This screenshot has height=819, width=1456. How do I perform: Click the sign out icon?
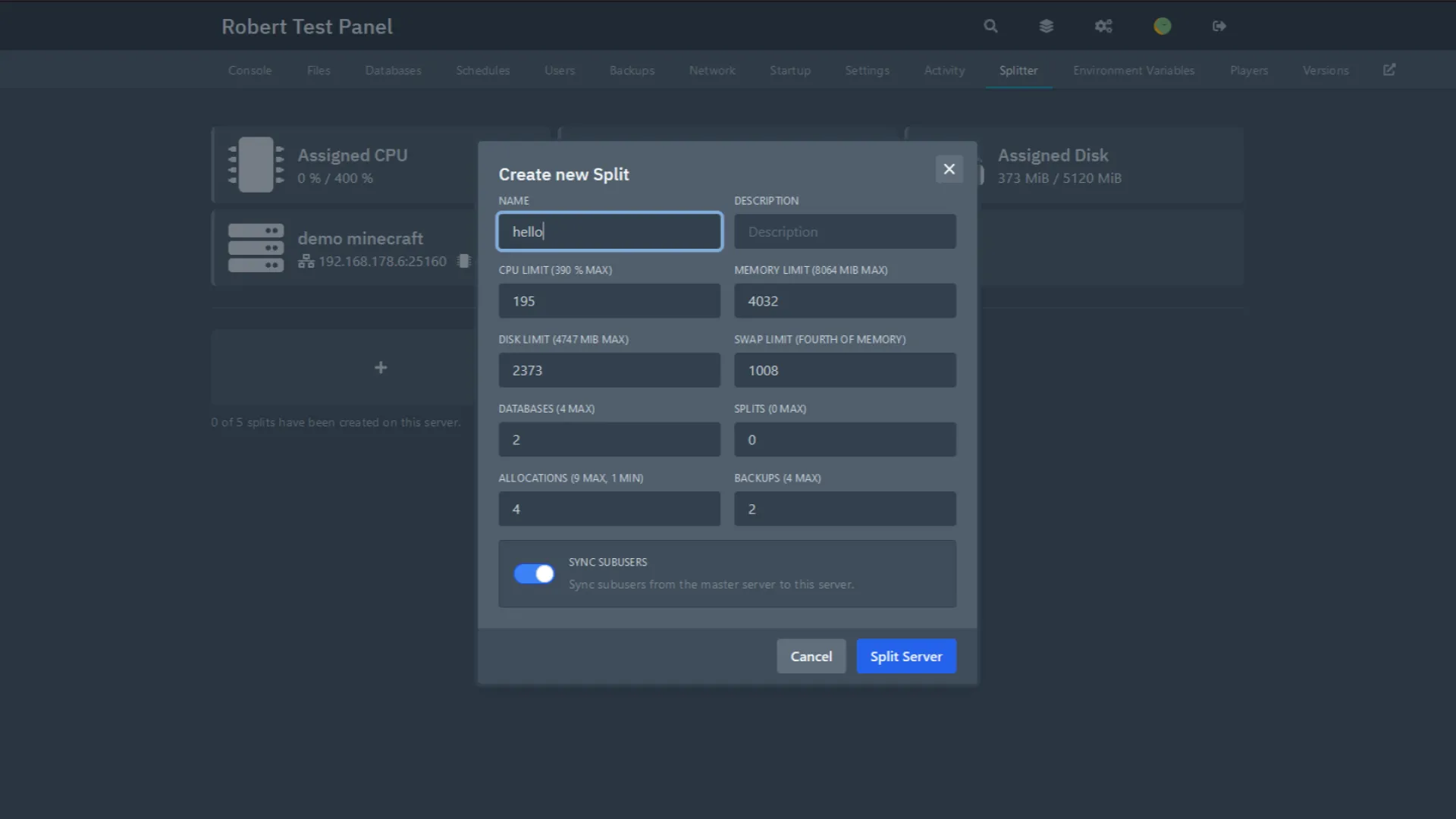[x=1219, y=26]
